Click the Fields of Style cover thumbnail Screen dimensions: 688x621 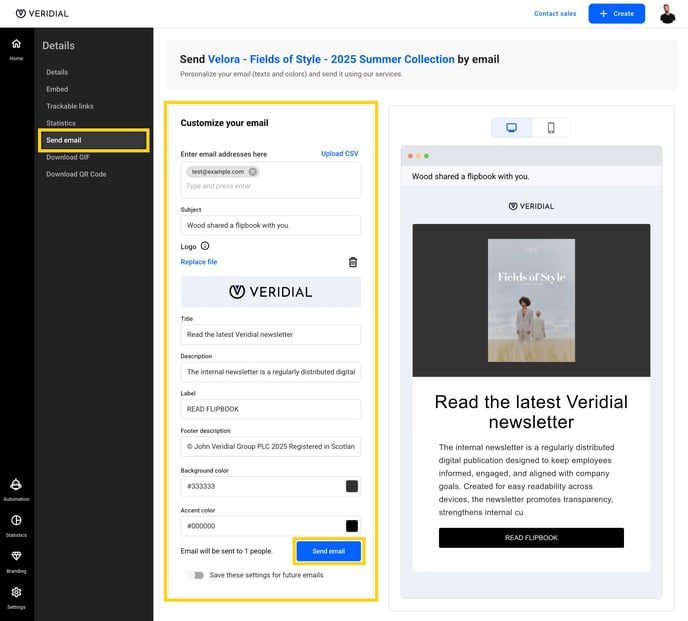531,300
